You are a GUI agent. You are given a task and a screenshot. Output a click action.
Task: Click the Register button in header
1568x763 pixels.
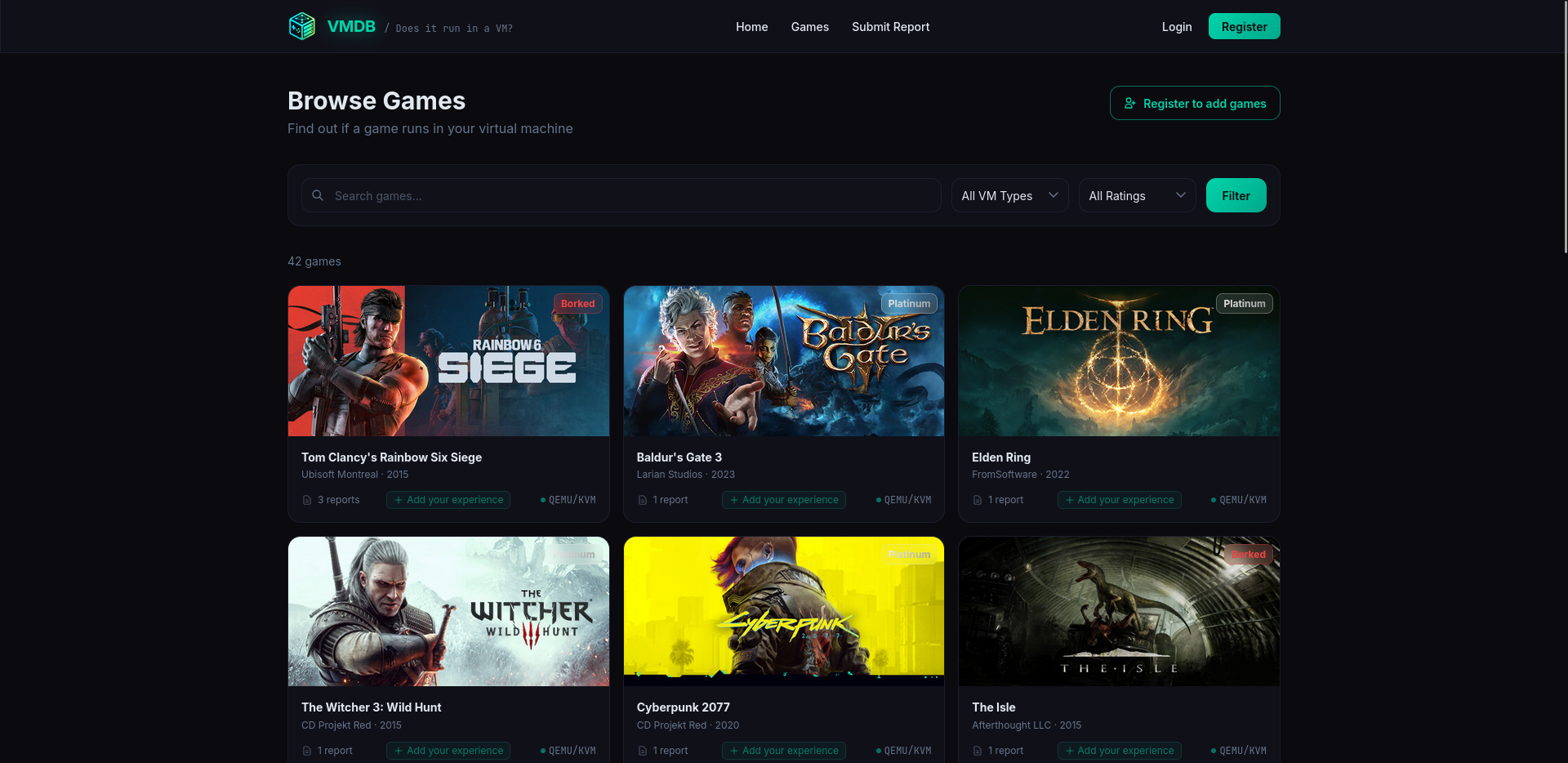coord(1244,26)
